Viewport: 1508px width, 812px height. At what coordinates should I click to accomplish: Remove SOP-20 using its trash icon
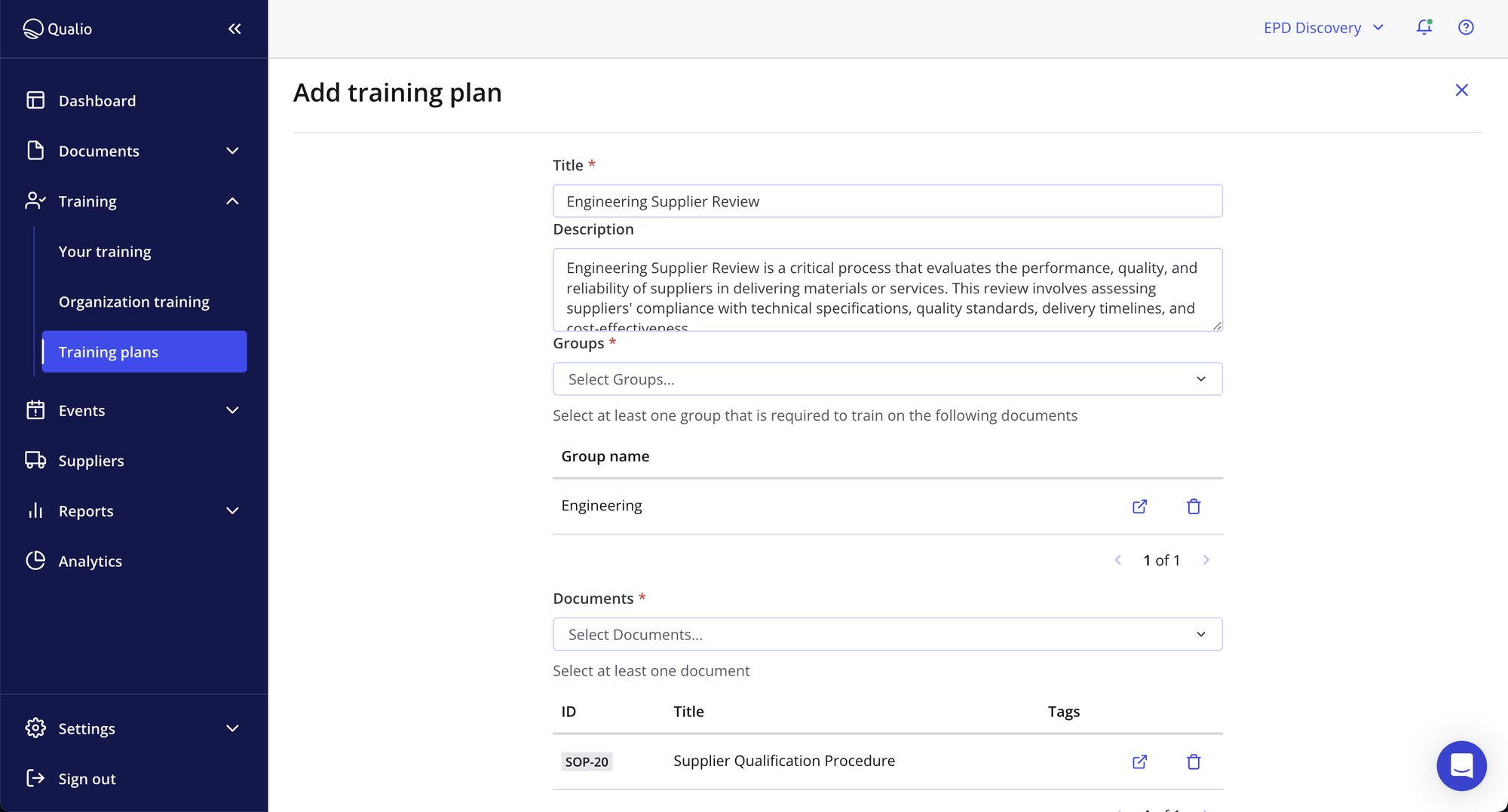click(x=1194, y=761)
